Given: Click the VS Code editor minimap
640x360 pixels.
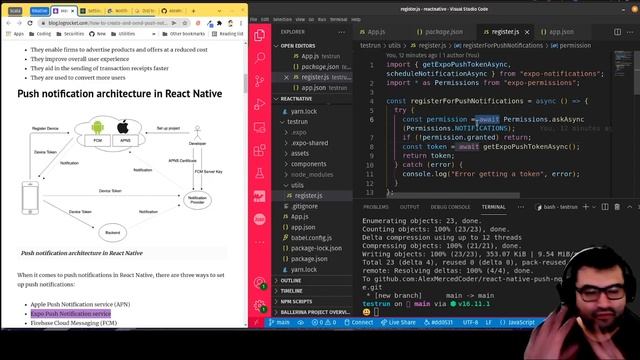Looking at the screenshot, I should [623, 65].
